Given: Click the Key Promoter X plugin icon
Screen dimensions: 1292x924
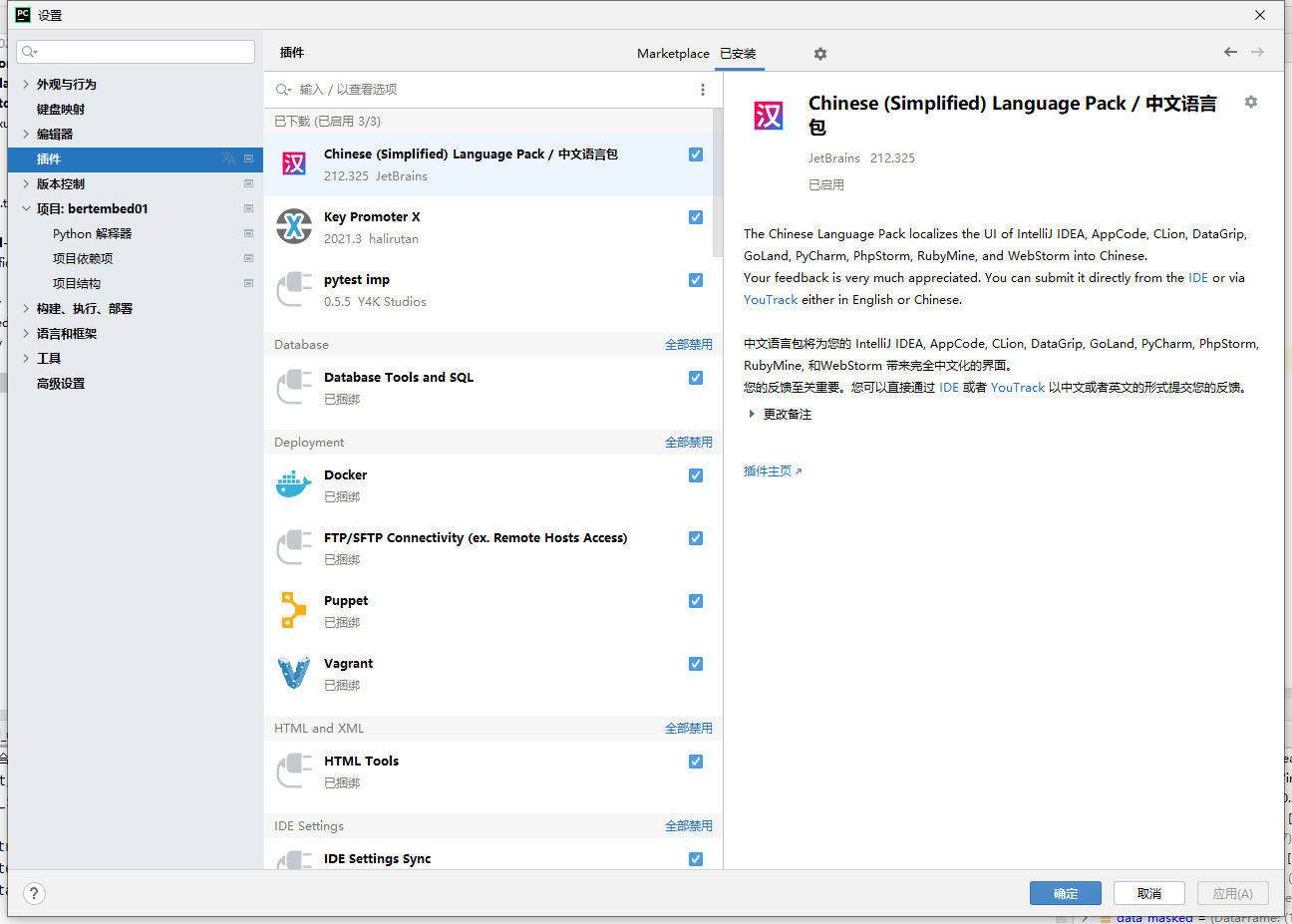Looking at the screenshot, I should coord(294,226).
